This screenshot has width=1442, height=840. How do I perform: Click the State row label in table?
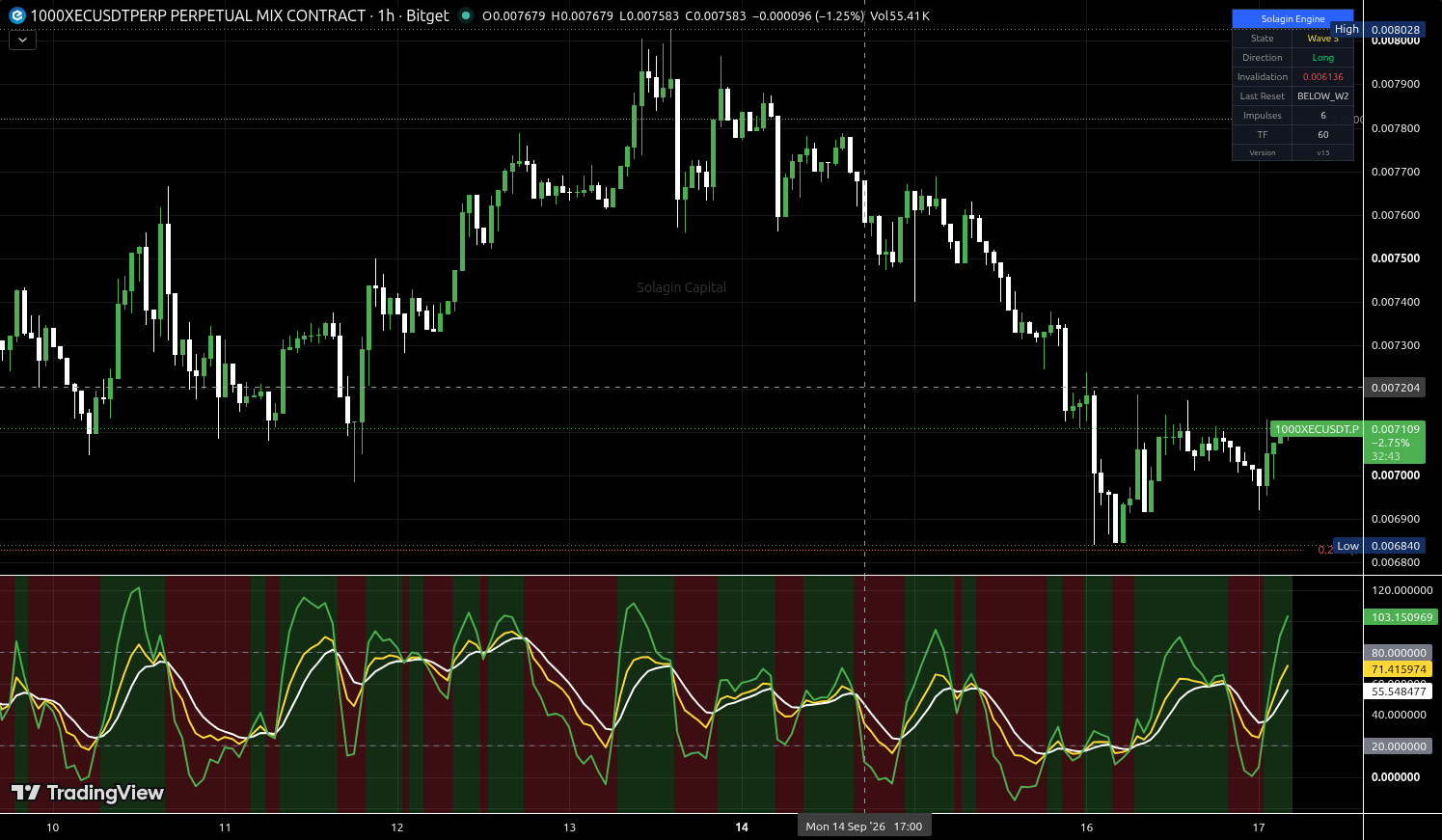click(x=1263, y=39)
